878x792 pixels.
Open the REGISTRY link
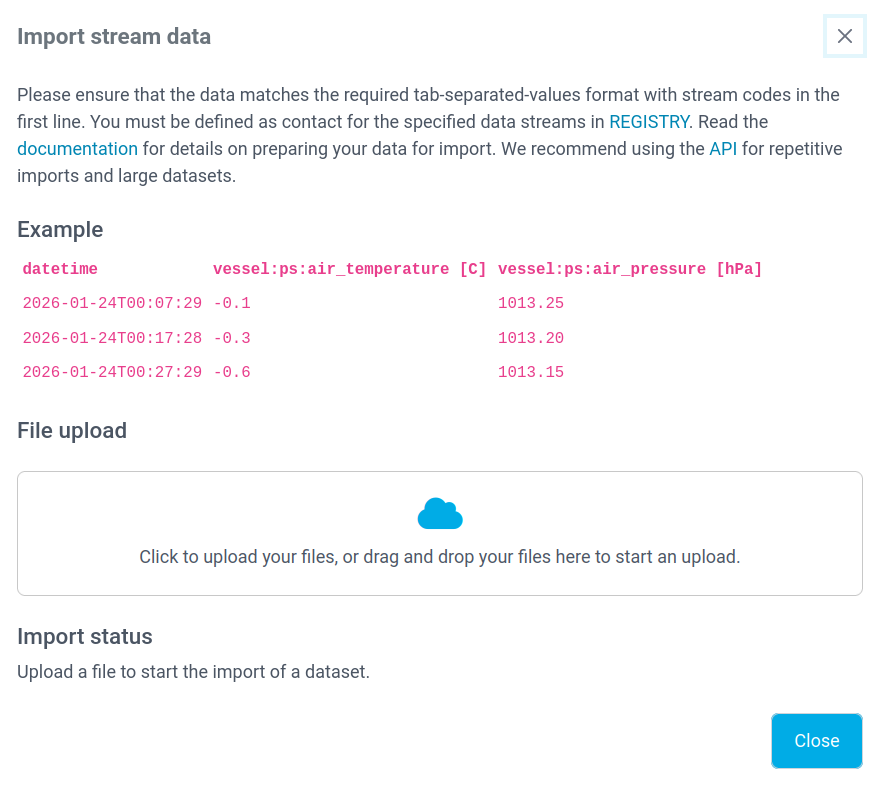click(x=648, y=122)
